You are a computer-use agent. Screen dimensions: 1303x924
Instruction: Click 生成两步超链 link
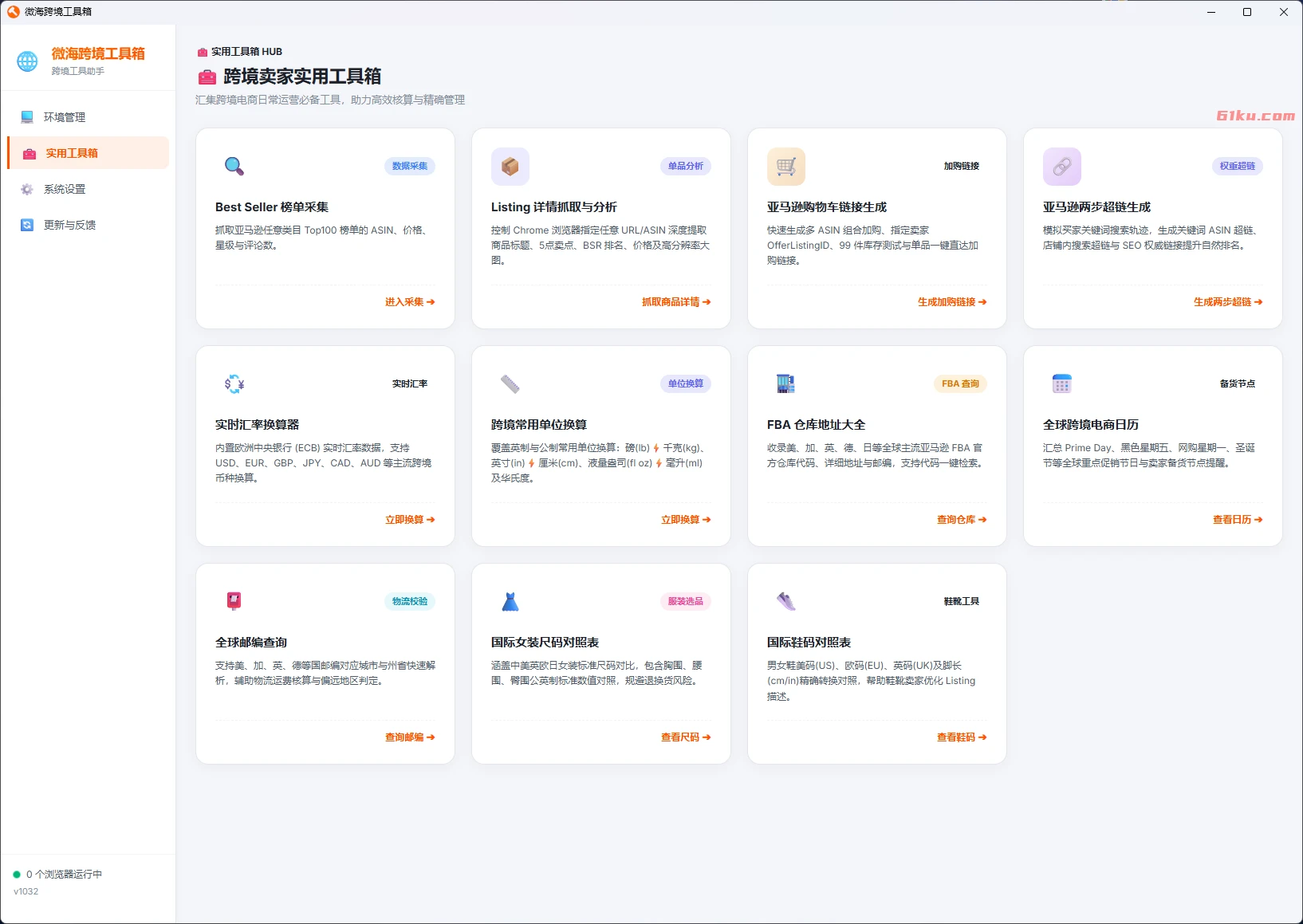(x=1228, y=302)
